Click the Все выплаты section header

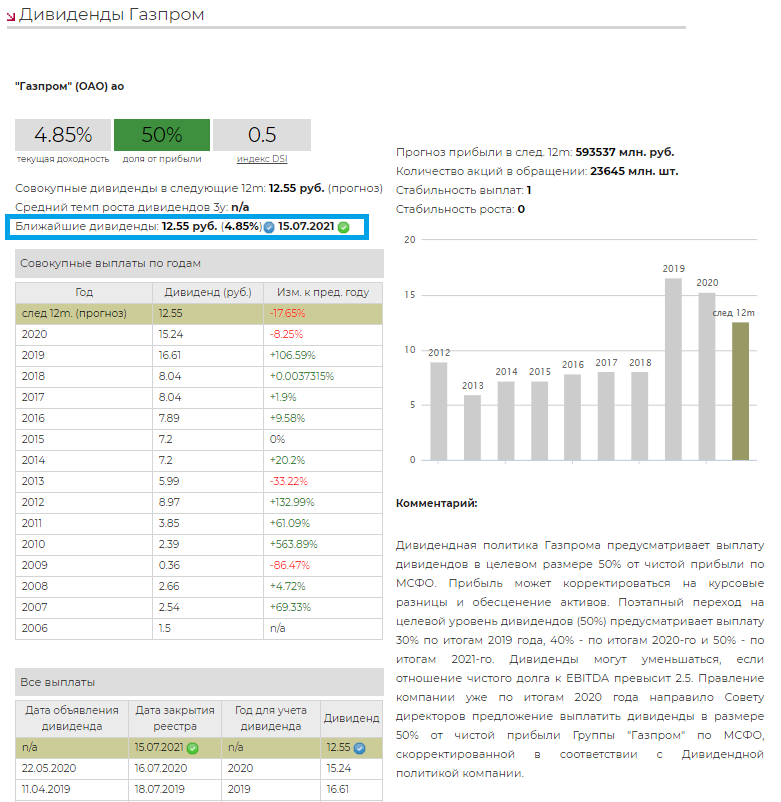pos(199,682)
